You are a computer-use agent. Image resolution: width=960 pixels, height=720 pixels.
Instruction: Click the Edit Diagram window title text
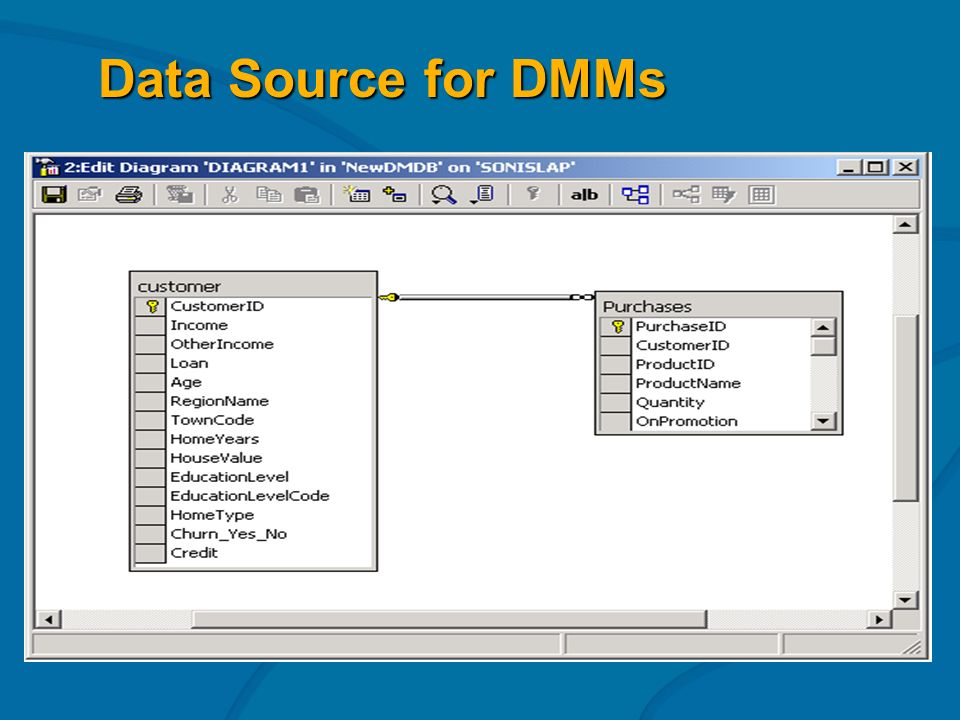click(x=320, y=167)
